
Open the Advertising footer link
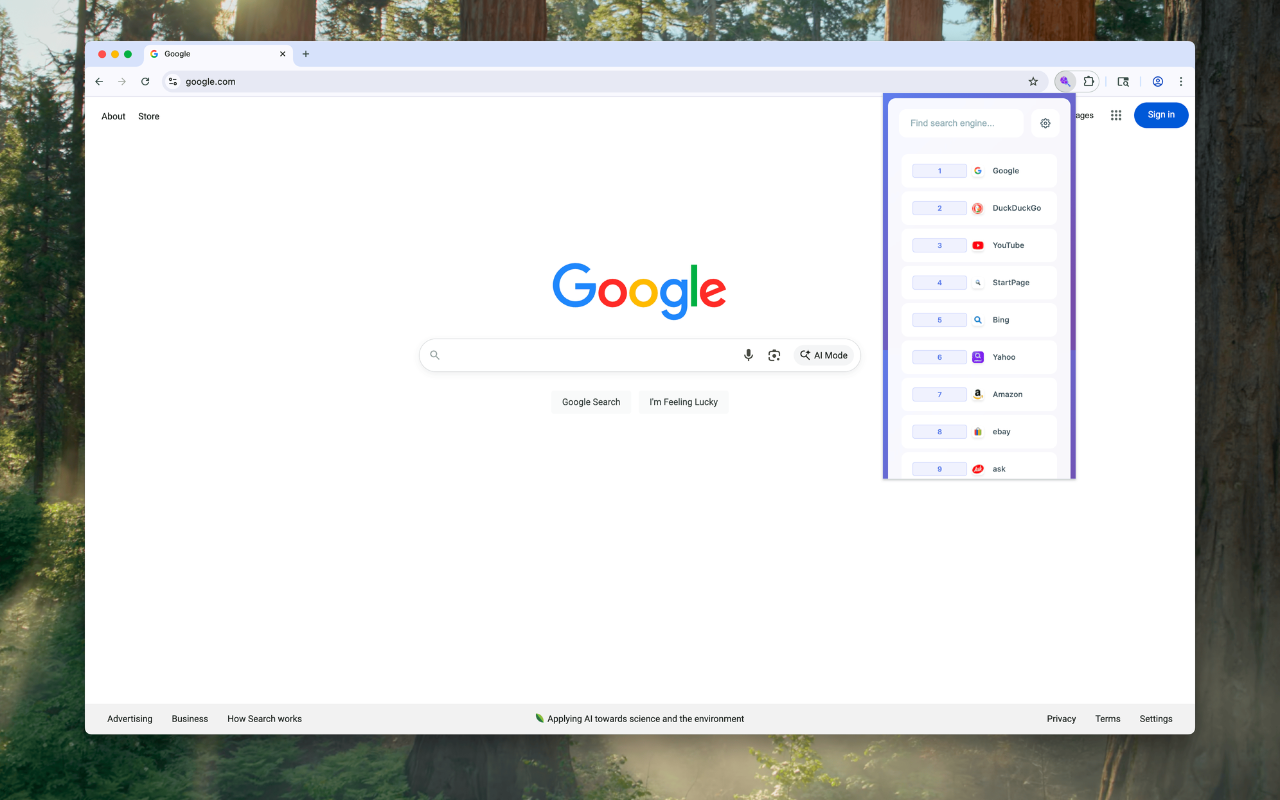pyautogui.click(x=130, y=719)
